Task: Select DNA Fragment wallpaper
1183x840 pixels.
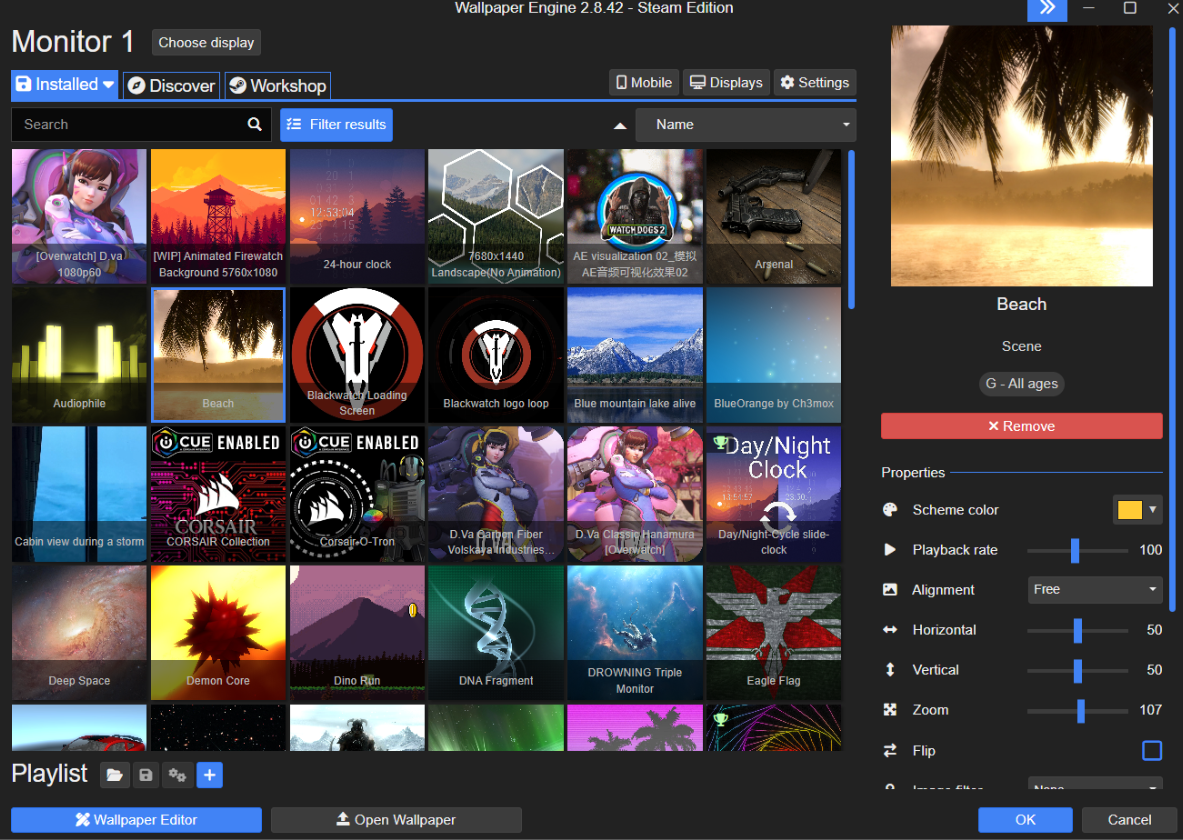Action: click(x=496, y=633)
